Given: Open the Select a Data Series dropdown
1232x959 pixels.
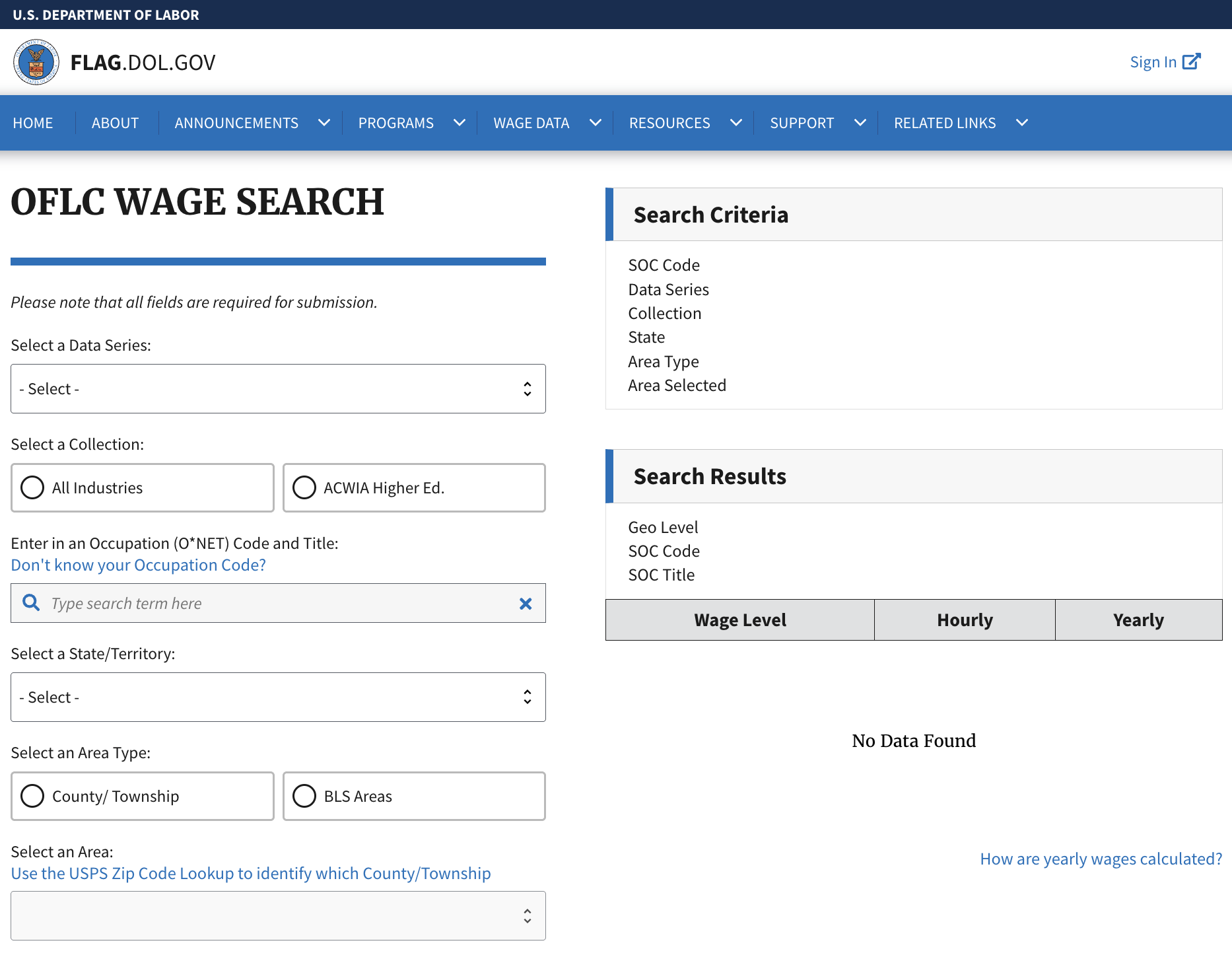Looking at the screenshot, I should tap(278, 389).
